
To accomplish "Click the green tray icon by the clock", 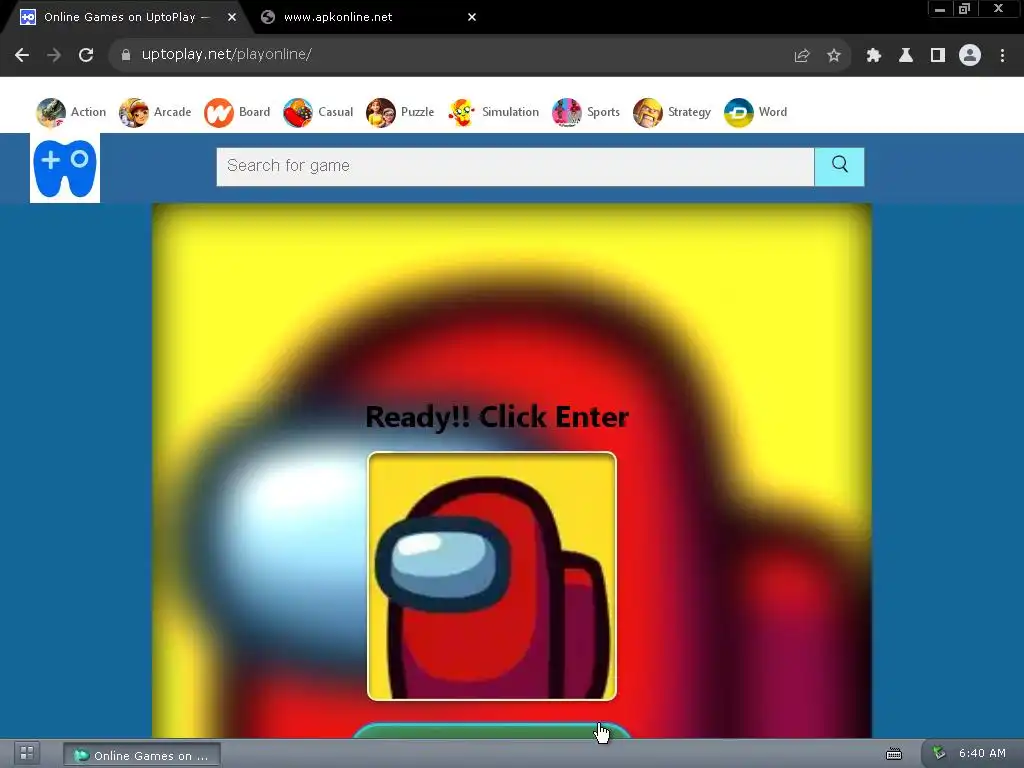I will 938,753.
